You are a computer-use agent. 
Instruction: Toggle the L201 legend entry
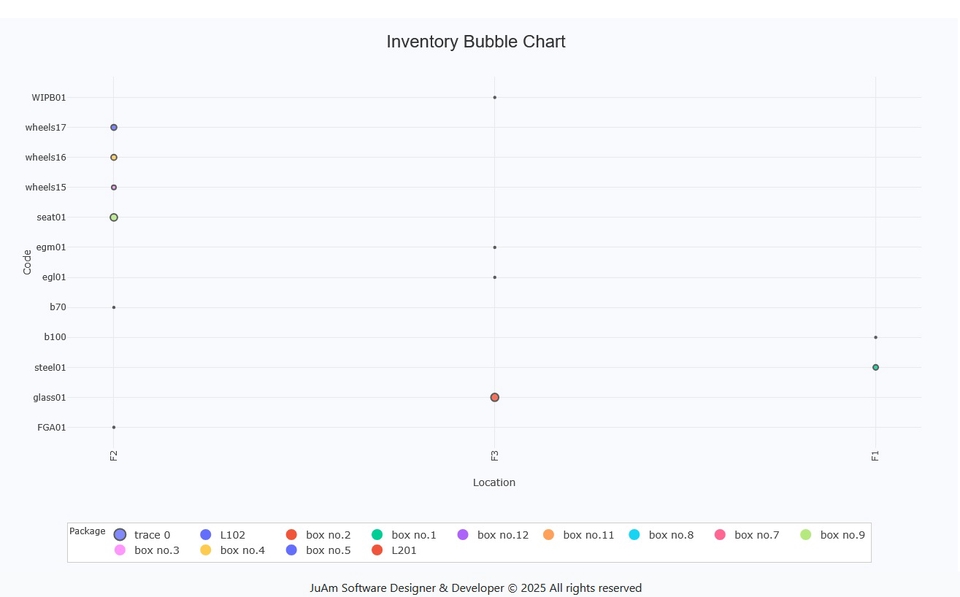403,550
